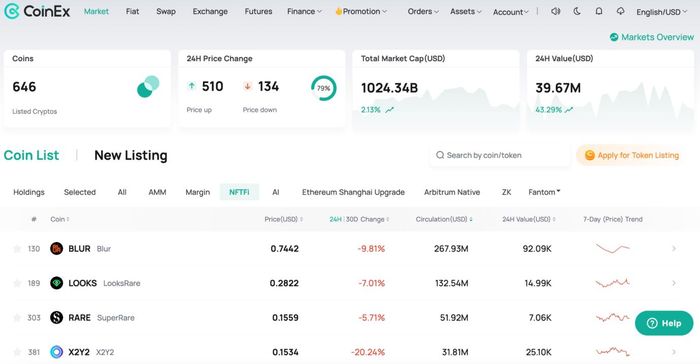
Task: Click the BLUR 7-day trend chart
Action: coord(612,248)
